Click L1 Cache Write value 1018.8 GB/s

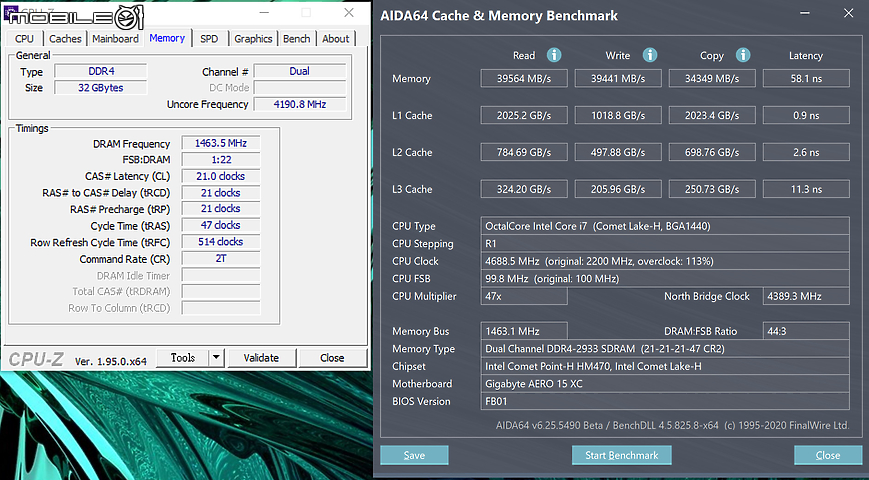click(618, 115)
